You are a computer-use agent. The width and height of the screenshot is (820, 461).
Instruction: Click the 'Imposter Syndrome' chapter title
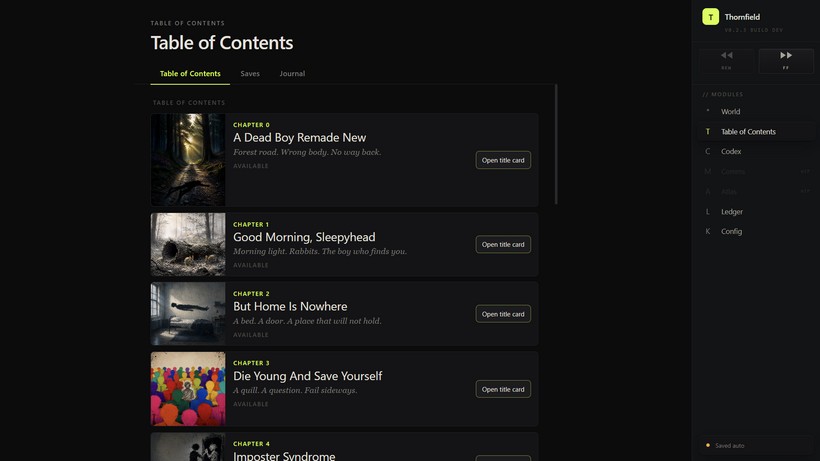(x=284, y=456)
